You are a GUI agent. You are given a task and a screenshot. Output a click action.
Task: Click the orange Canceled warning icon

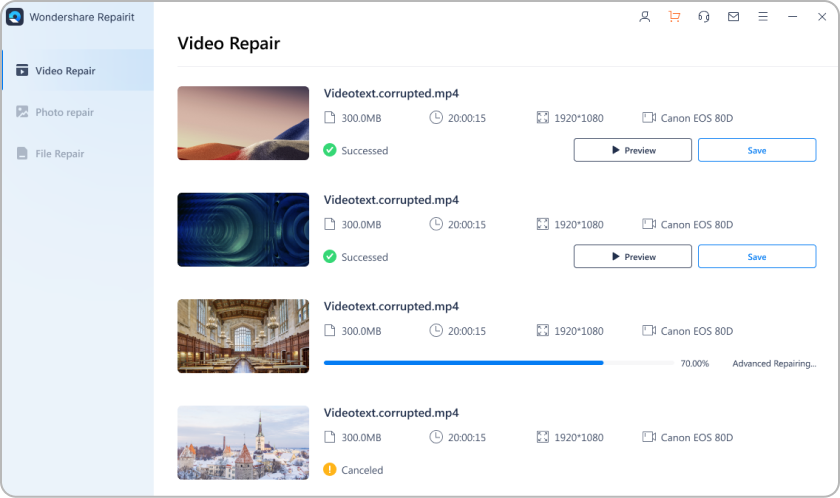coord(330,470)
